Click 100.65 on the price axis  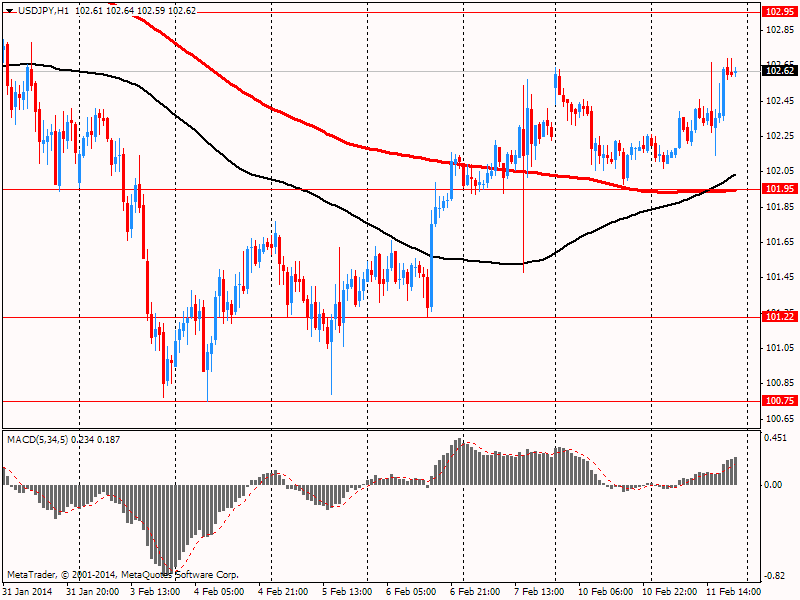[x=780, y=418]
